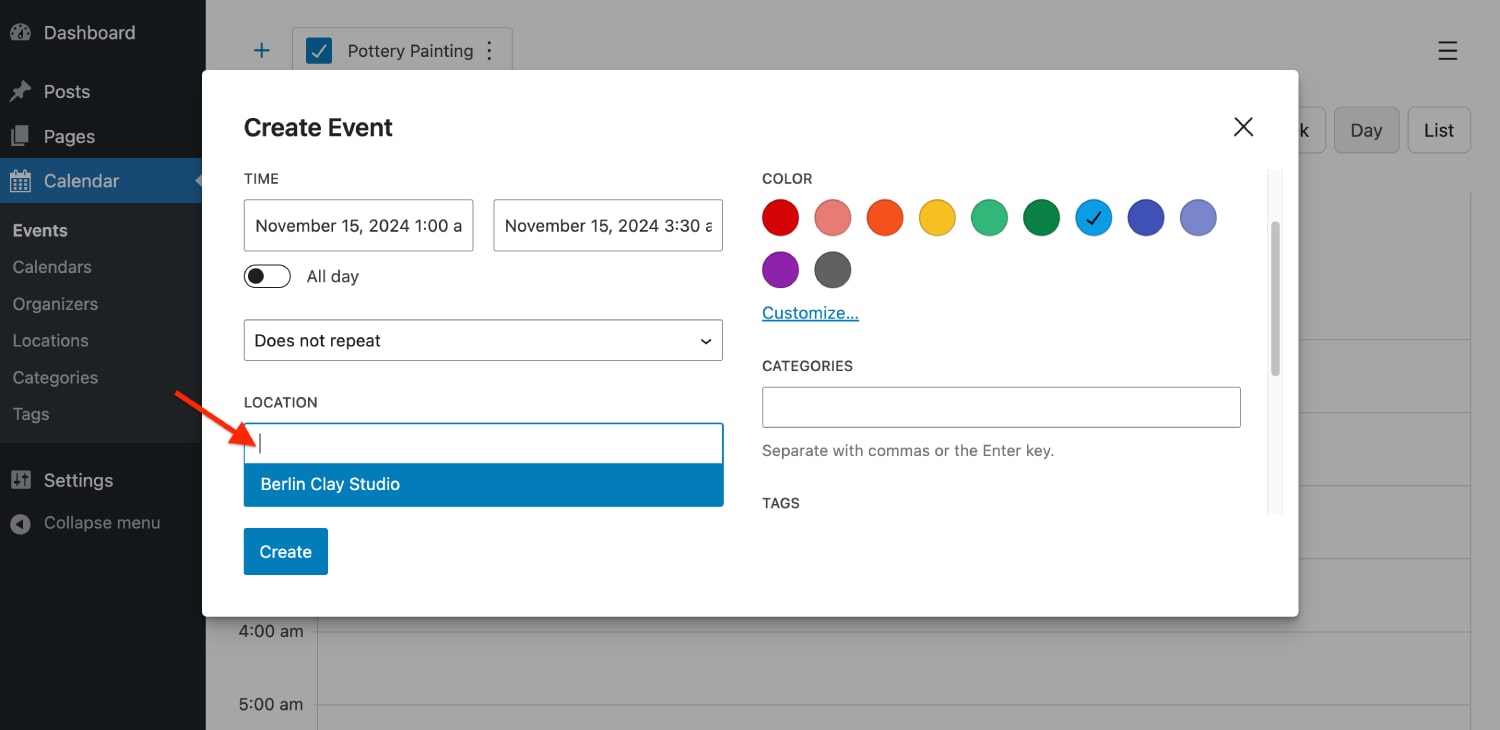Add a new calendar with plus icon
This screenshot has height=730, width=1500.
tap(262, 50)
